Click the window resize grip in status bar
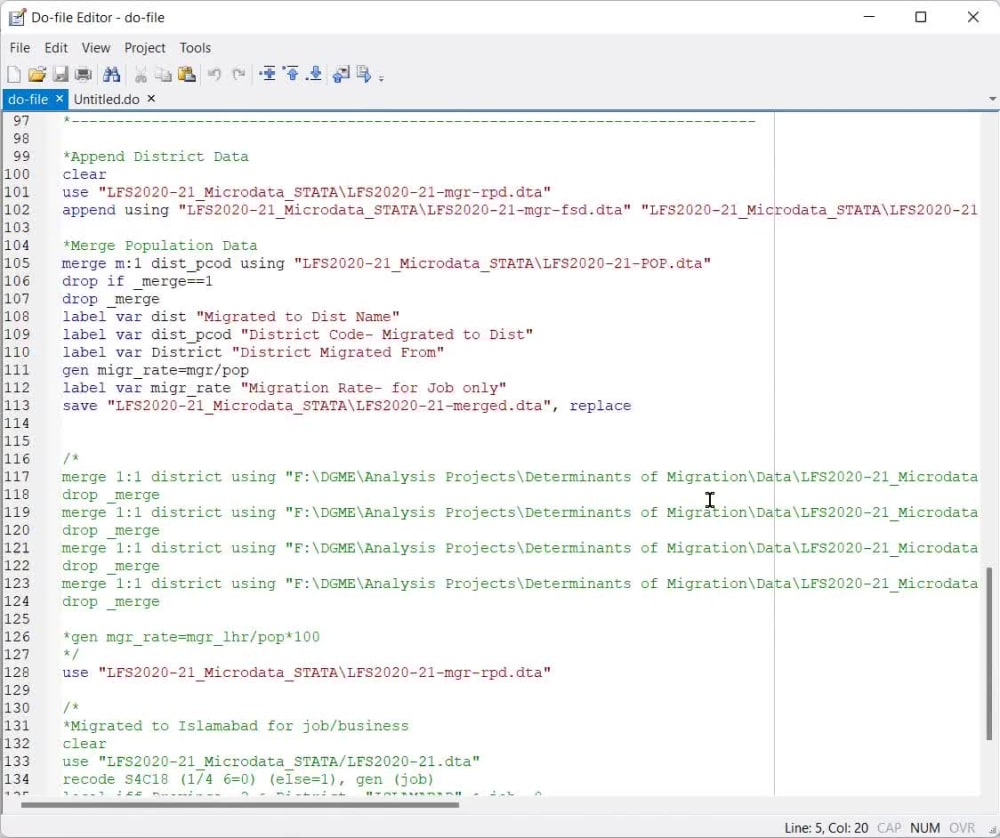 [x=992, y=830]
